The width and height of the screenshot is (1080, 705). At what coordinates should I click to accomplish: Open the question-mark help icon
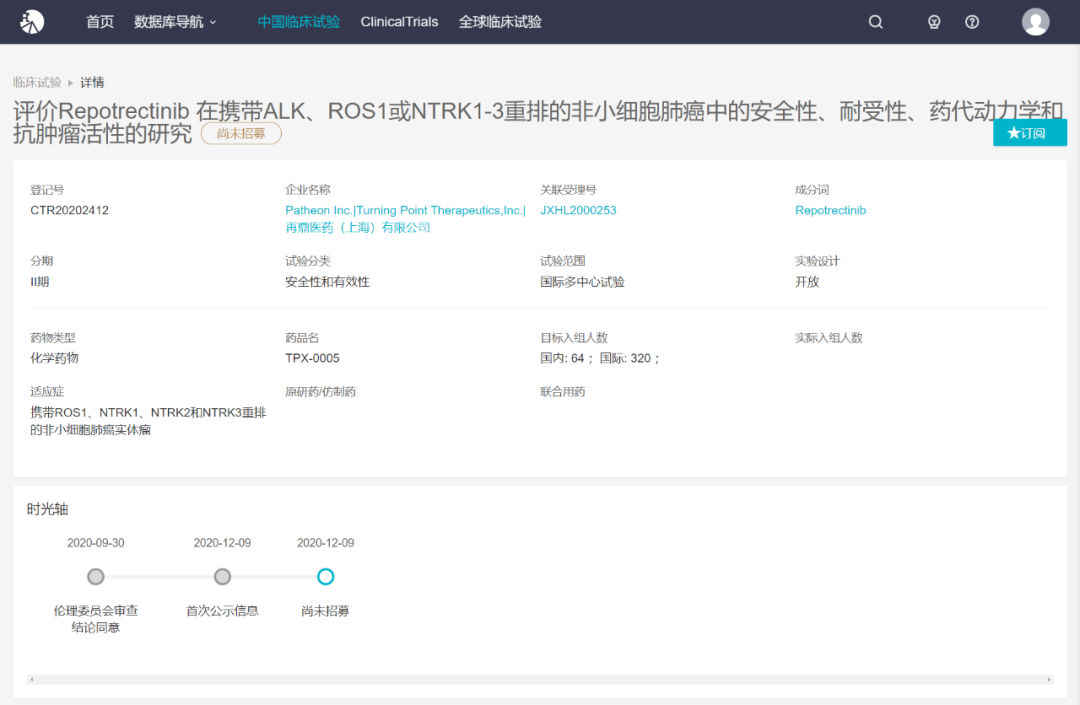(972, 22)
